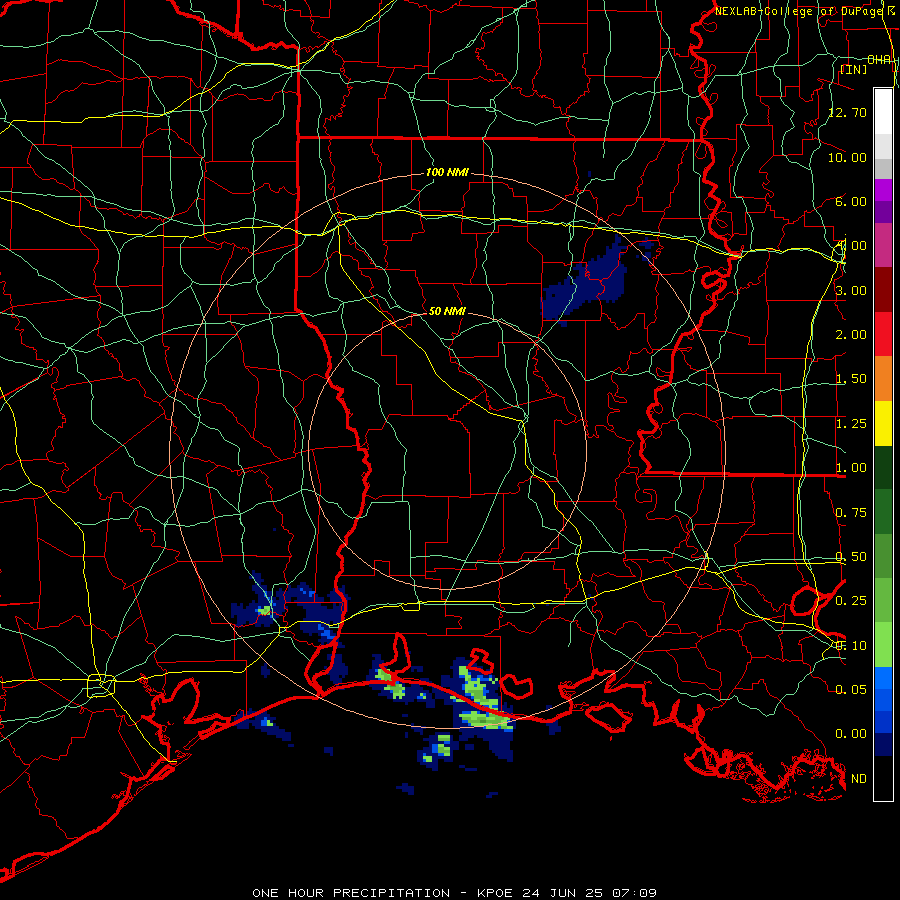Image resolution: width=900 pixels, height=900 pixels.
Task: Click the 1.25 legend value
Action: tap(851, 424)
